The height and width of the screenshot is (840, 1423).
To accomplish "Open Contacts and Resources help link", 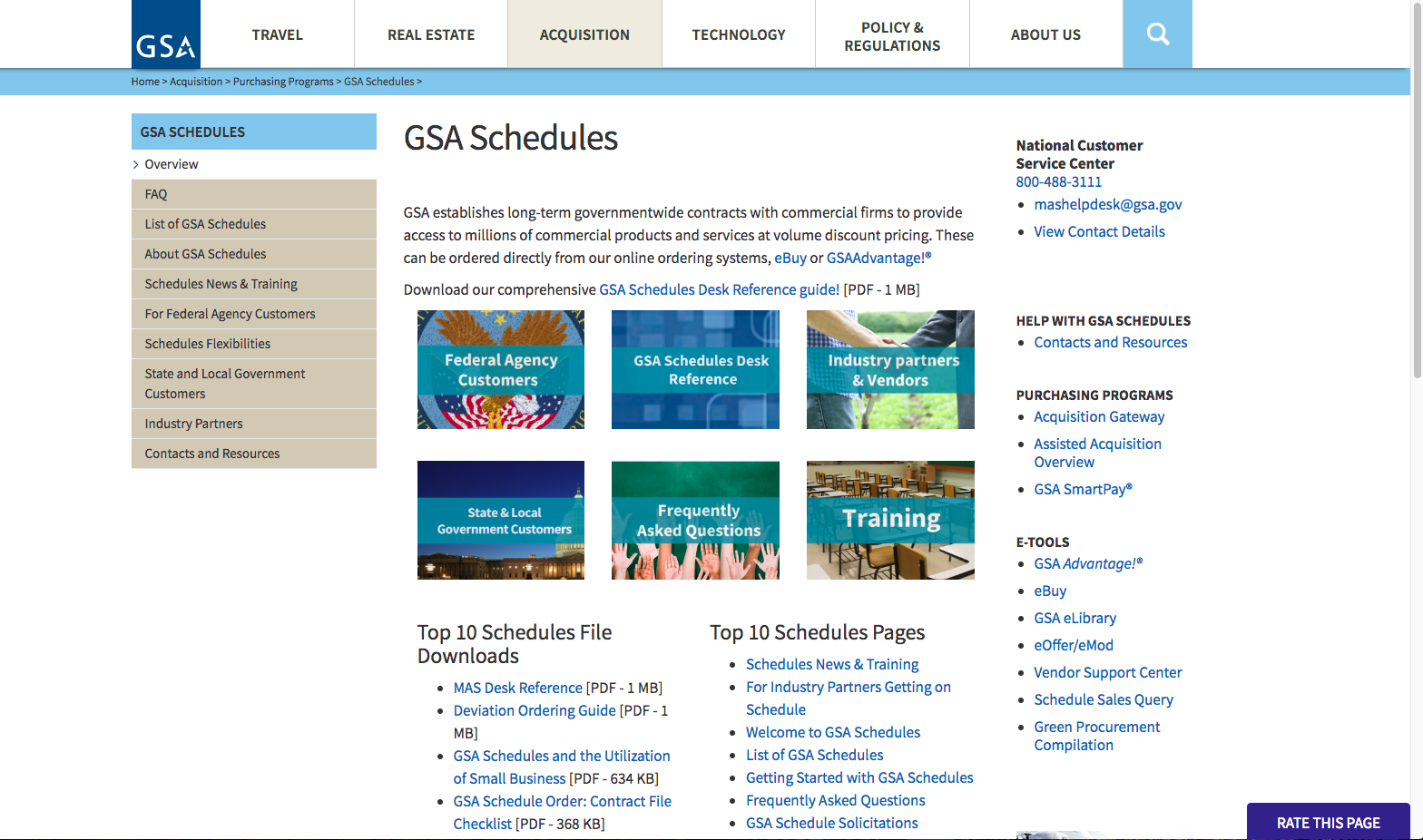I will click(1111, 343).
